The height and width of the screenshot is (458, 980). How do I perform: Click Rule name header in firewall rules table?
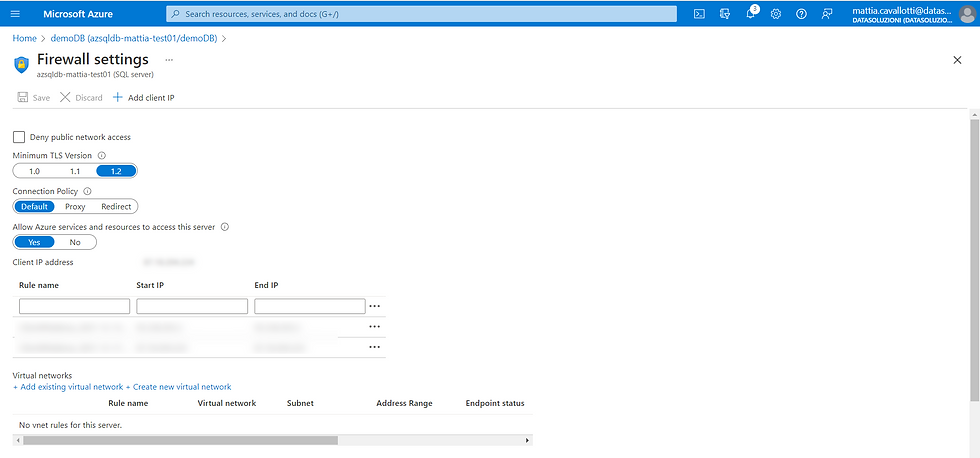tap(39, 285)
